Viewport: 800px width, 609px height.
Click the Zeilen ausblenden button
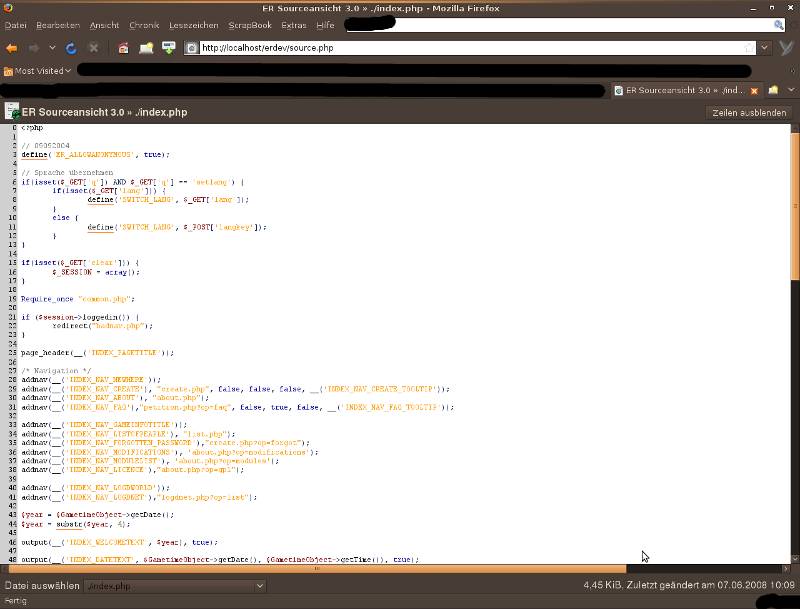(749, 113)
